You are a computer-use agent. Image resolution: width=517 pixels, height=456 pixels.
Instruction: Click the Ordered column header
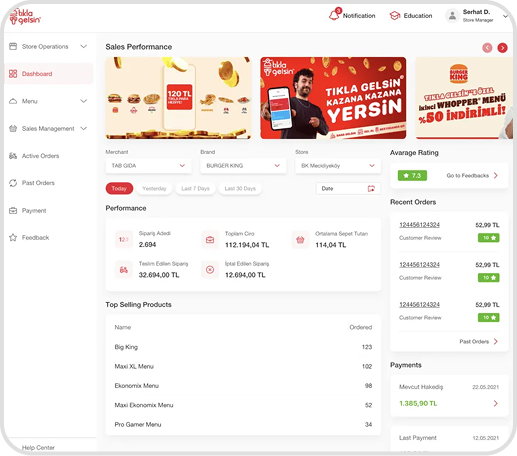(x=361, y=327)
